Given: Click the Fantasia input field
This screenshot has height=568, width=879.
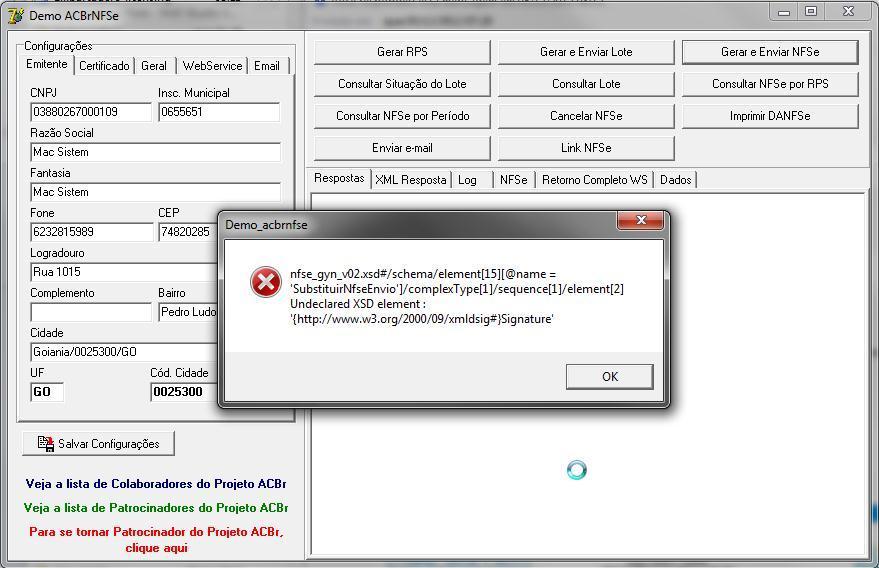Looking at the screenshot, I should (x=155, y=192).
